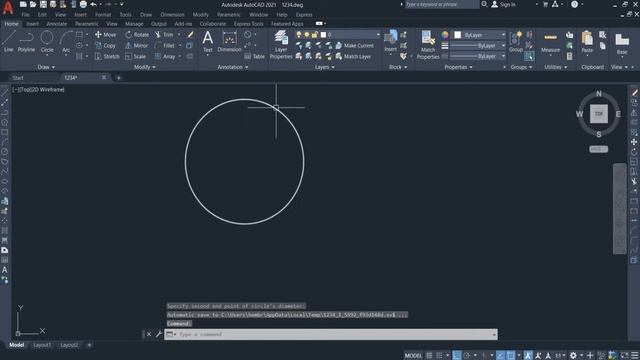Open the Start drawing tab
640x360 pixels.
click(x=18, y=78)
